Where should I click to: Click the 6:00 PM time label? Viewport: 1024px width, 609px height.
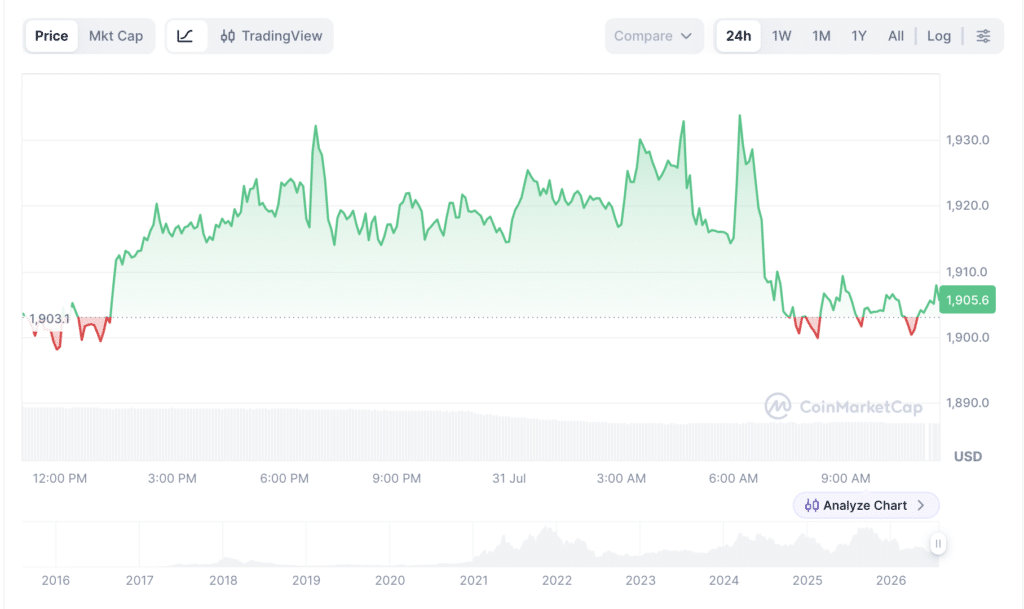point(284,478)
